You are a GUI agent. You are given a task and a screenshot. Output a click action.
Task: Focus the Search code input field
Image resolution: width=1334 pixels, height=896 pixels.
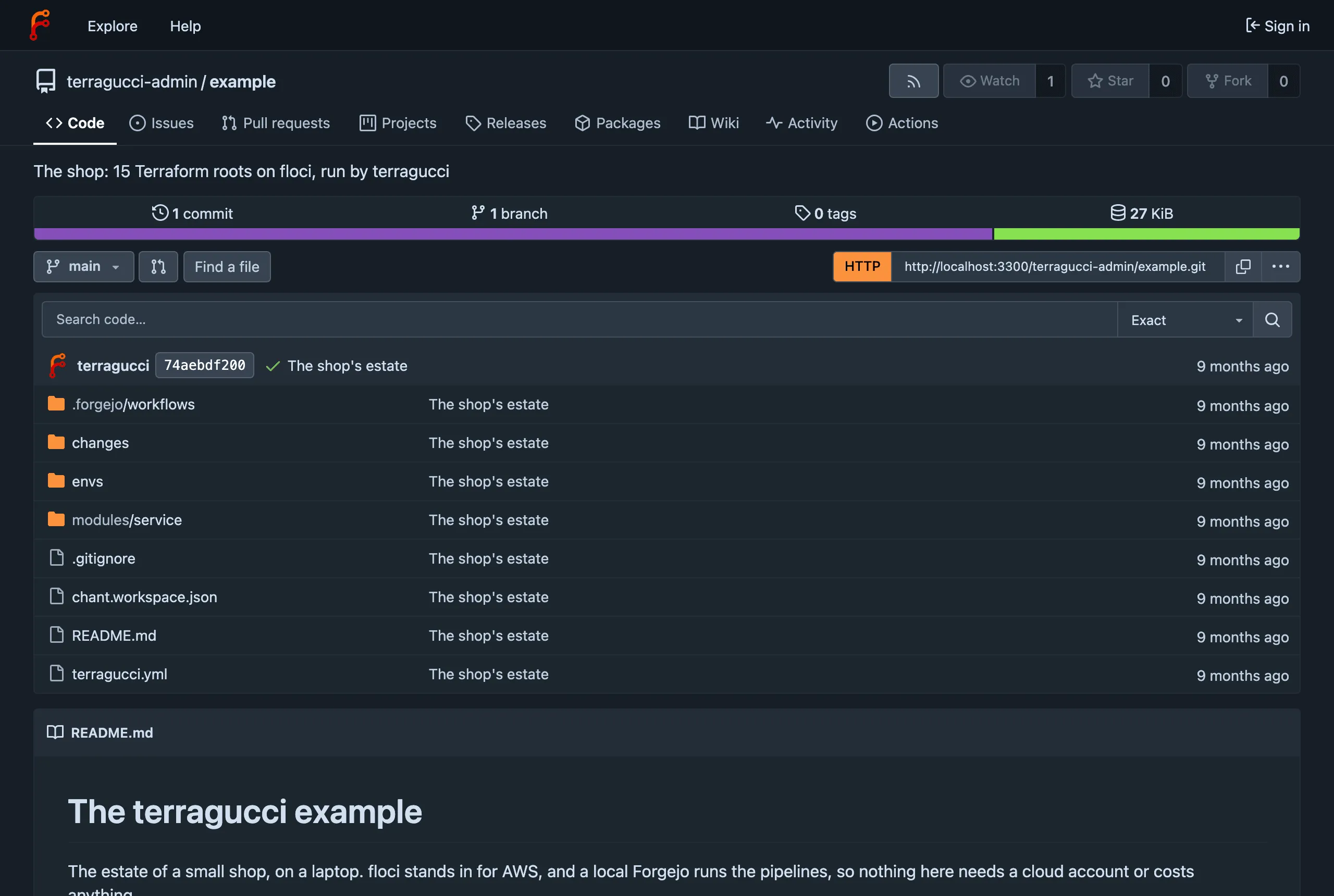(x=579, y=319)
